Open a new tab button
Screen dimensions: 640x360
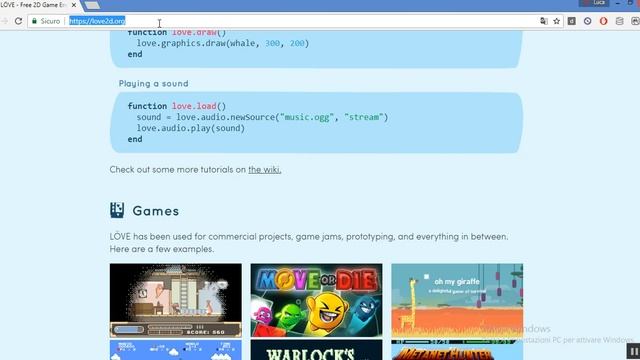(x=92, y=6)
